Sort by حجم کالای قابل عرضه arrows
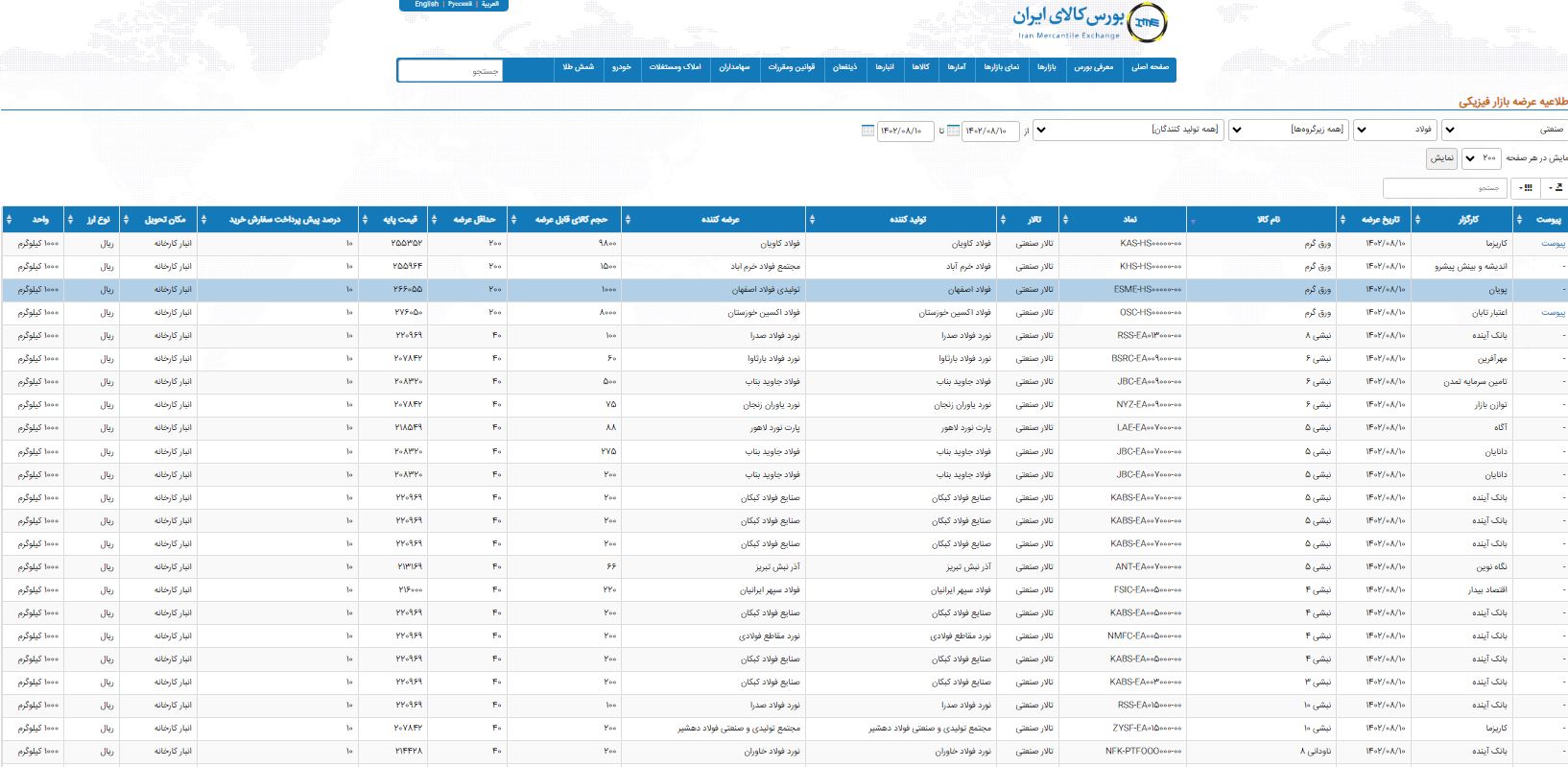Image resolution: width=1568 pixels, height=767 pixels. (513, 220)
